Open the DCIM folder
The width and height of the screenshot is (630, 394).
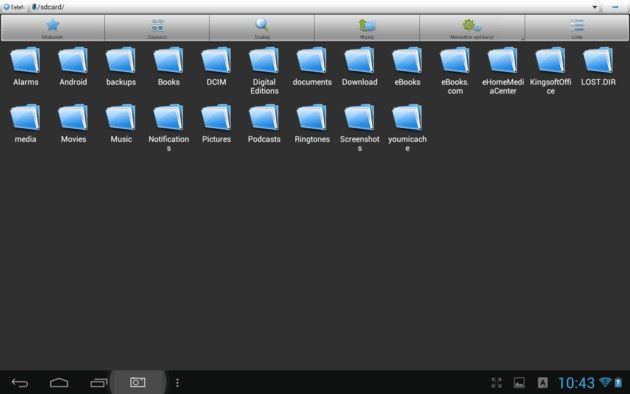click(x=216, y=67)
